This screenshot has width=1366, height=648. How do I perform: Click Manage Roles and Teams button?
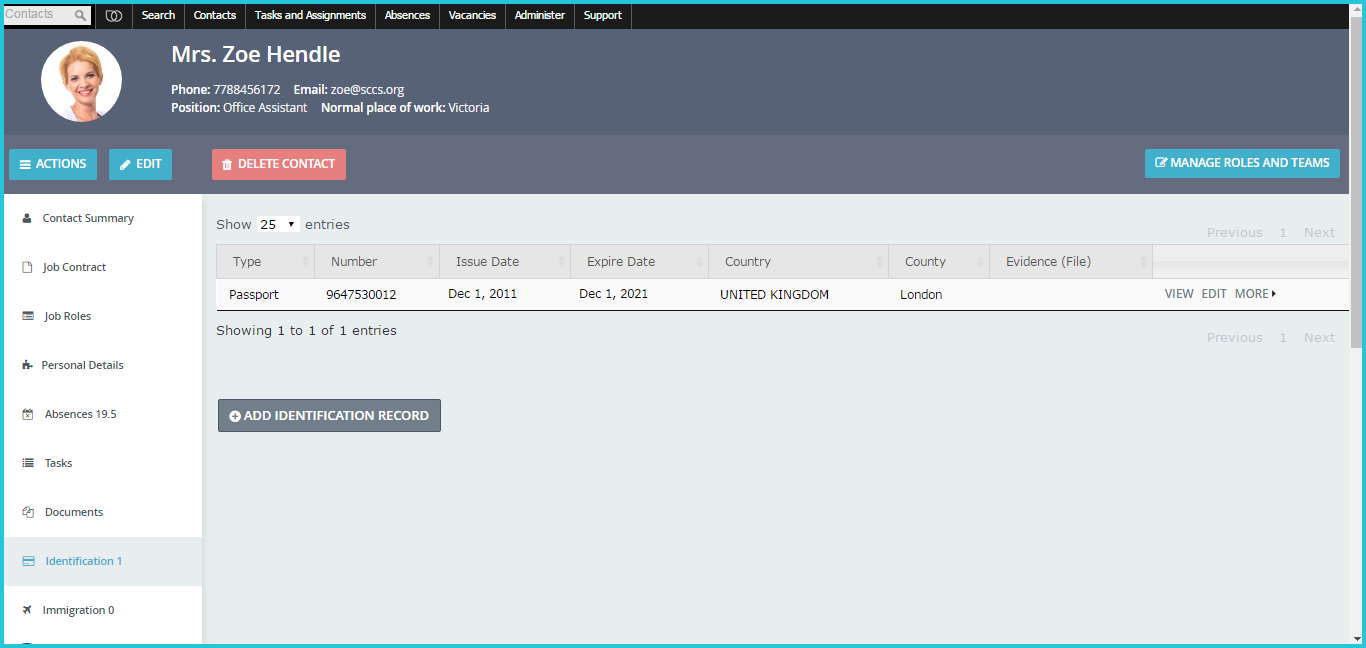pos(1242,163)
